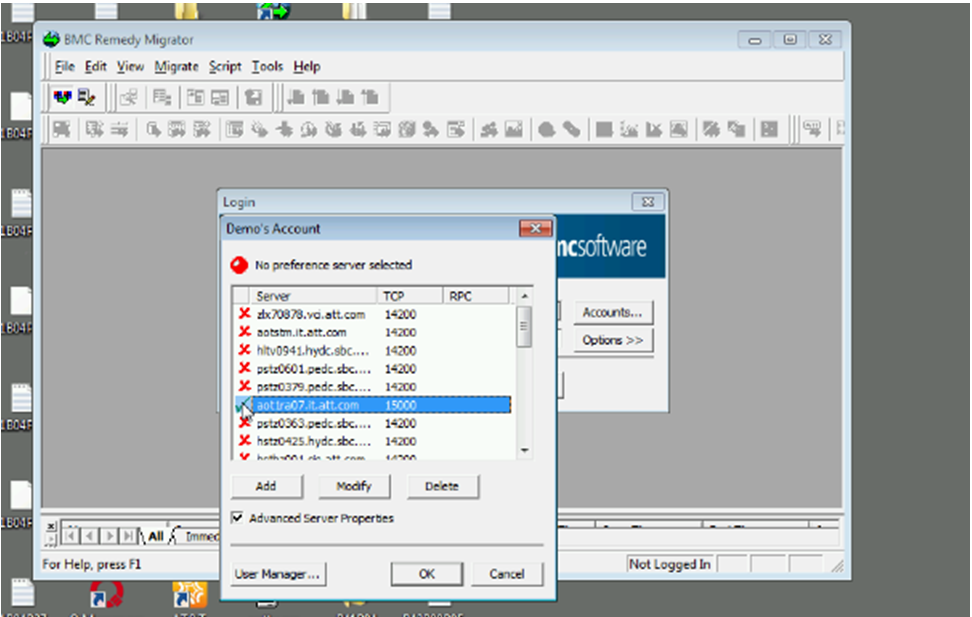
Task: Open the View menu
Action: [130, 66]
